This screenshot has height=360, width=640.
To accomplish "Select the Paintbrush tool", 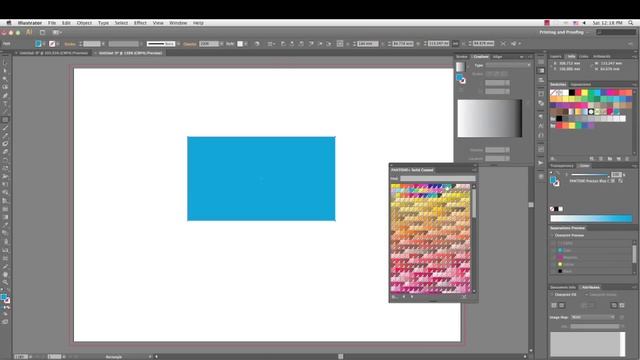I will point(5,128).
